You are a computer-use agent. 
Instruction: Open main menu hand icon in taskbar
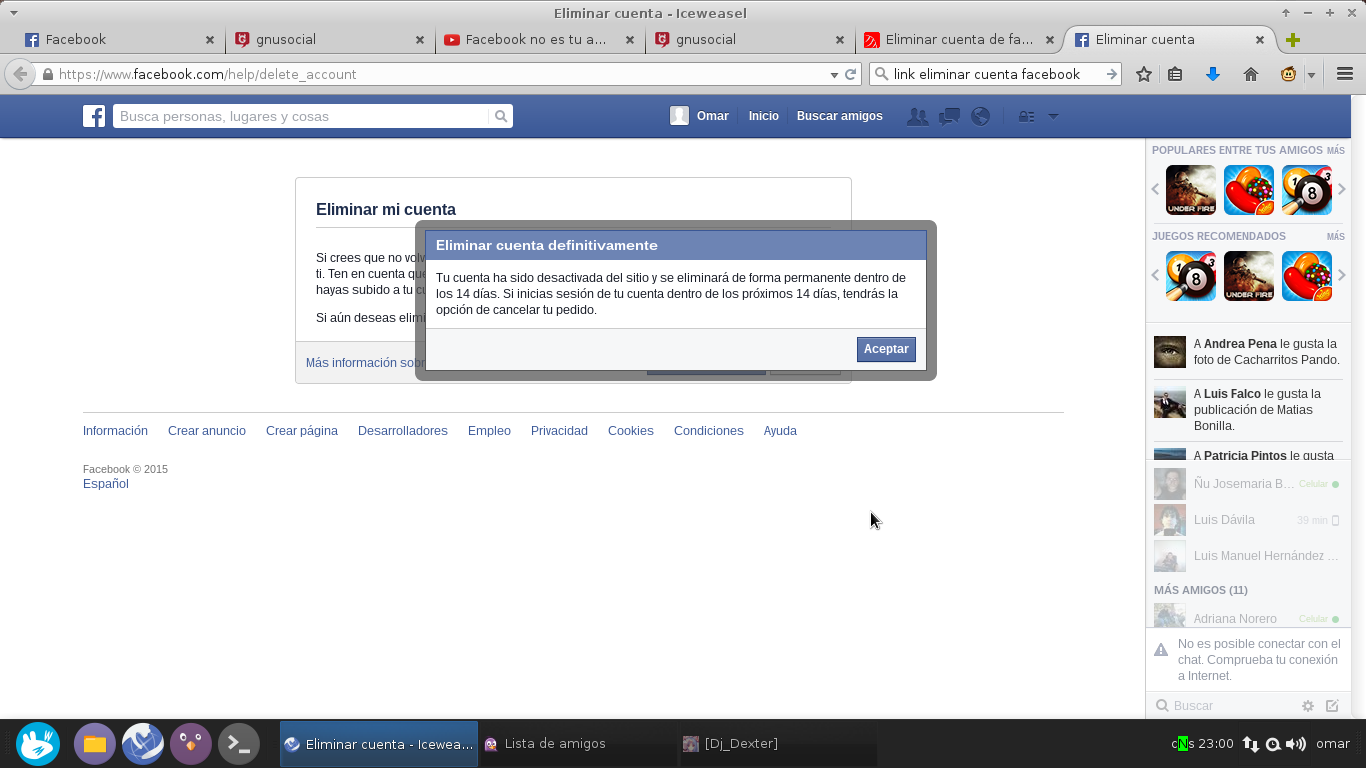click(38, 744)
